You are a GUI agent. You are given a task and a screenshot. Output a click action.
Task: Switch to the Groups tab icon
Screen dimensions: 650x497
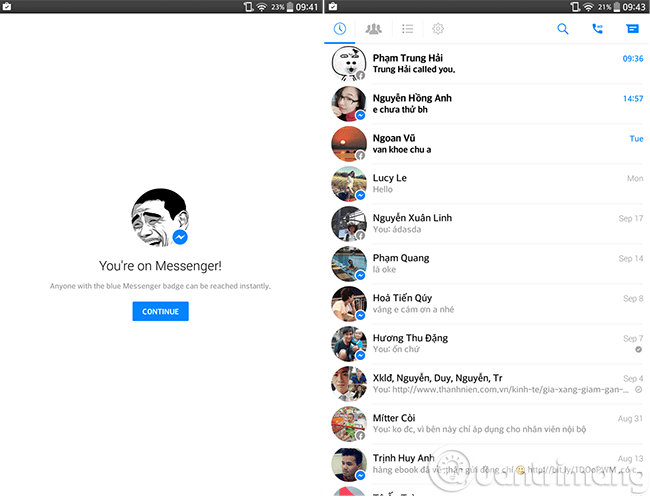[x=374, y=29]
